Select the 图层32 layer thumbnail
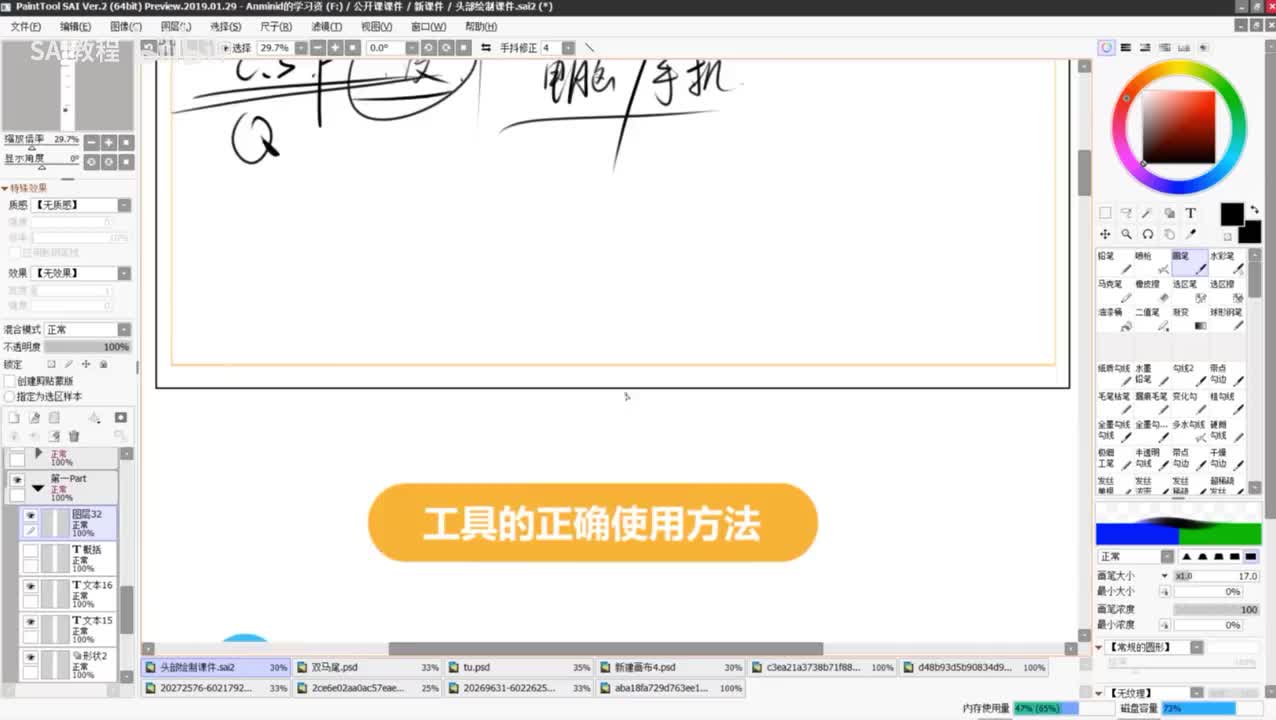The image size is (1276, 720). [56, 523]
